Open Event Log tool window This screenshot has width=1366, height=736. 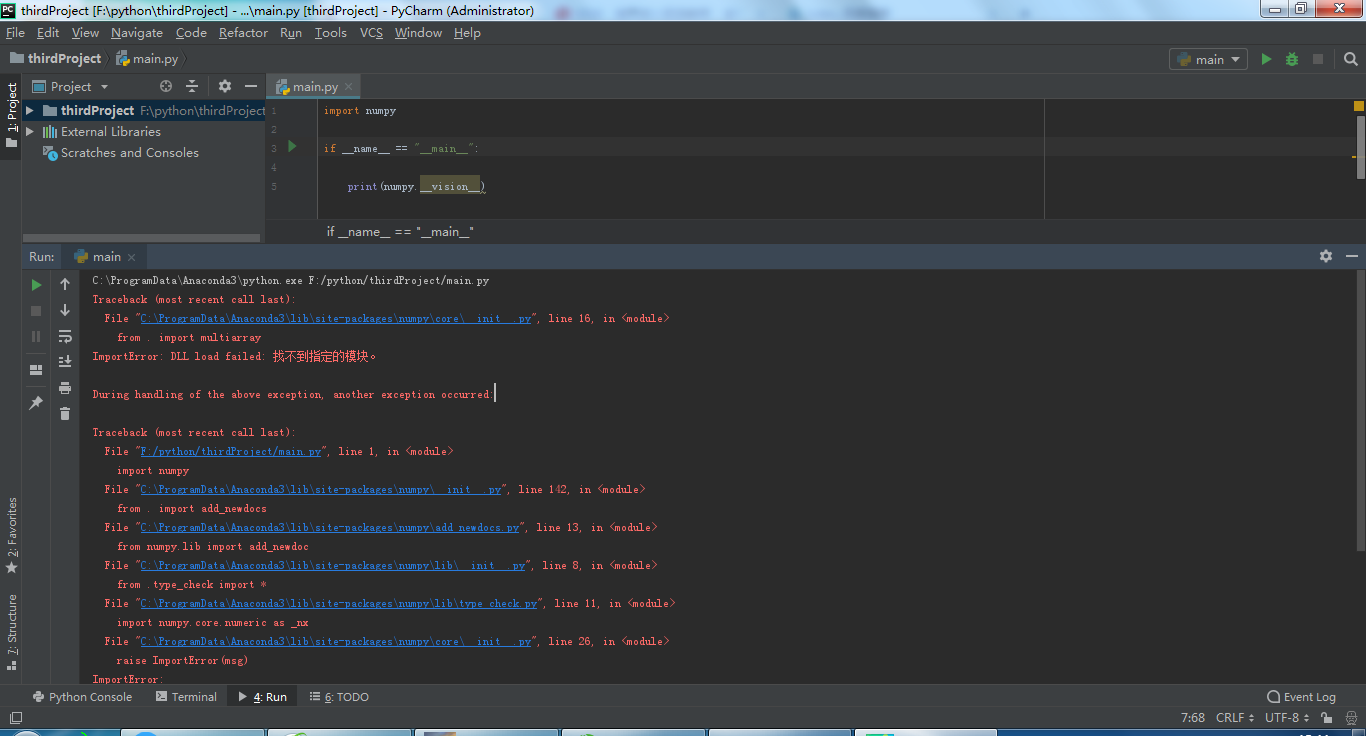[1301, 697]
